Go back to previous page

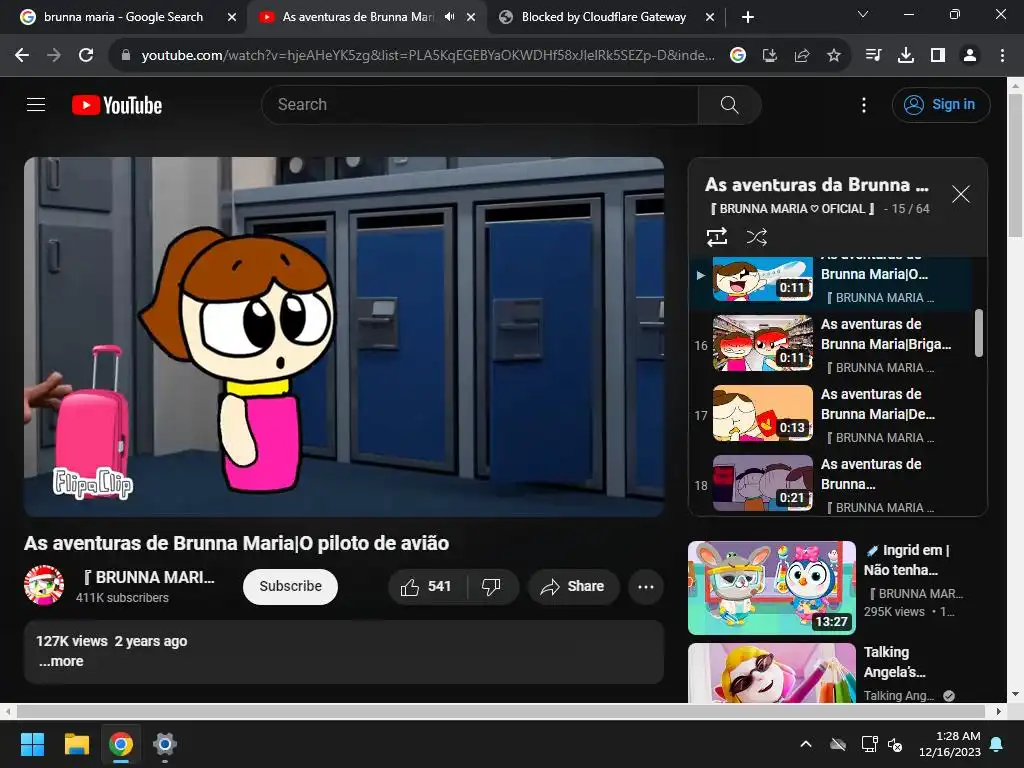22,56
